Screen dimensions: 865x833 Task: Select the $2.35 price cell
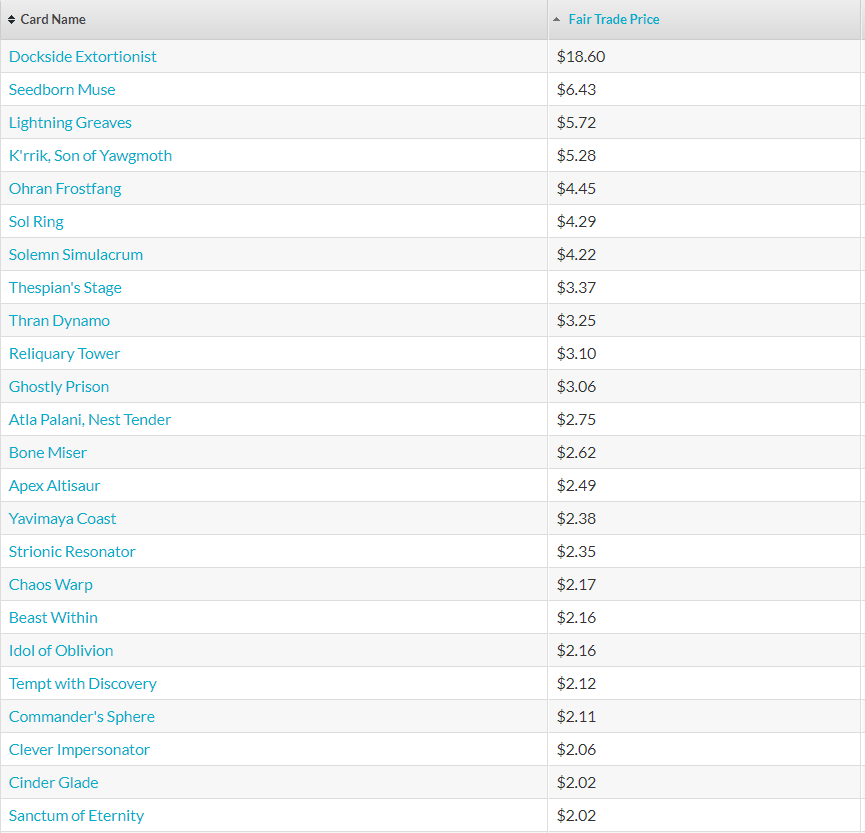pos(704,552)
